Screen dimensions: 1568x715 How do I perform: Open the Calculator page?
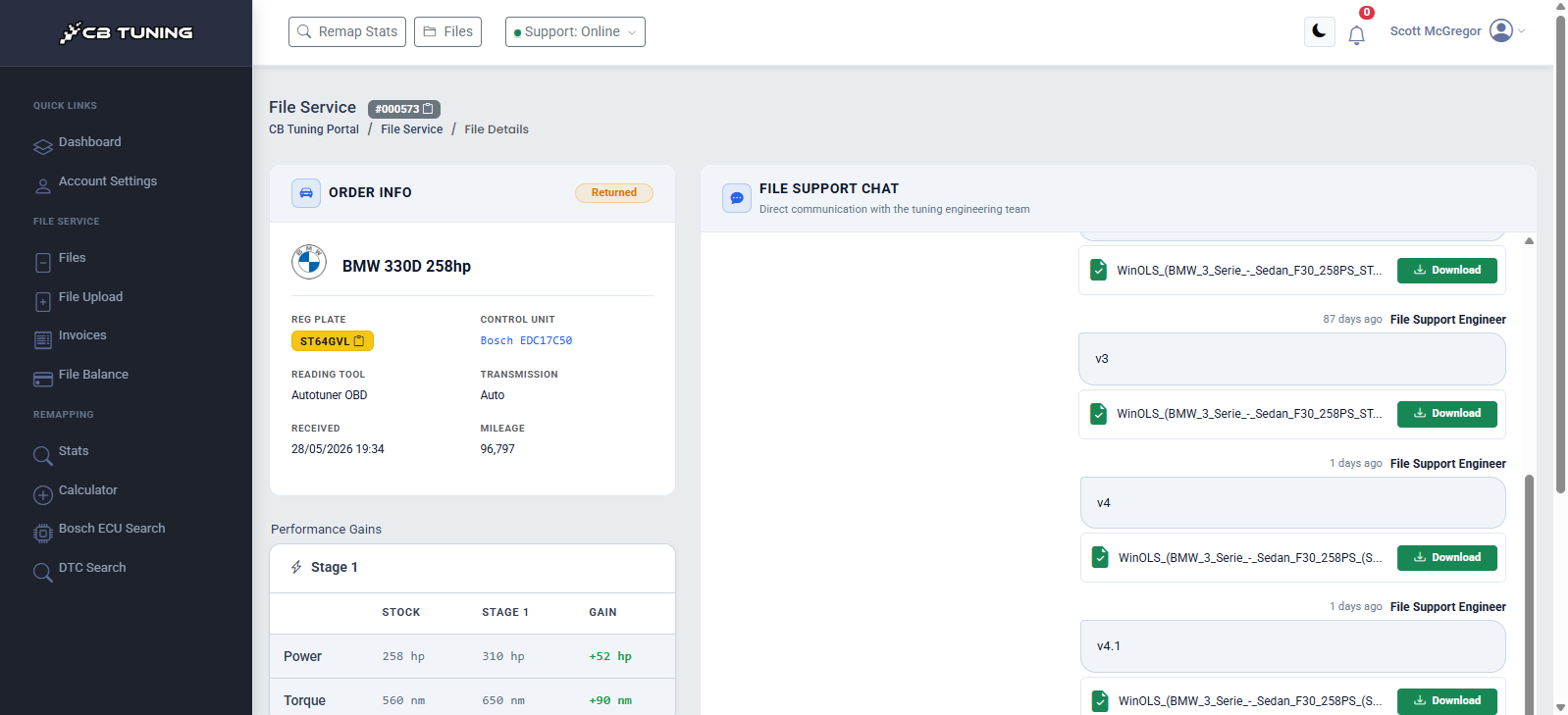click(87, 490)
